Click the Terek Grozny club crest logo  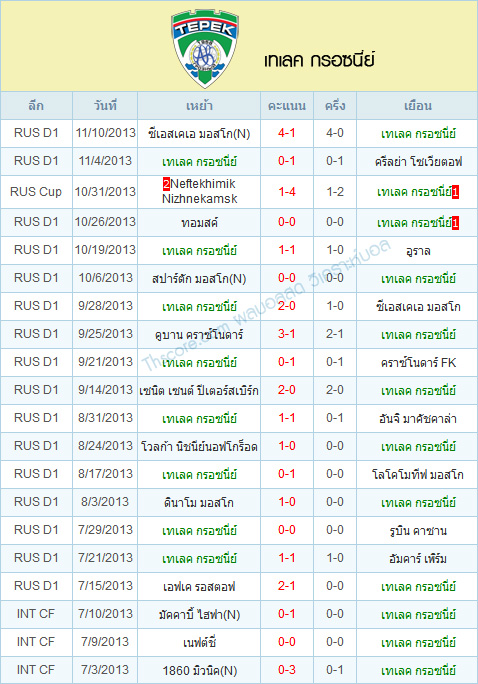(205, 48)
